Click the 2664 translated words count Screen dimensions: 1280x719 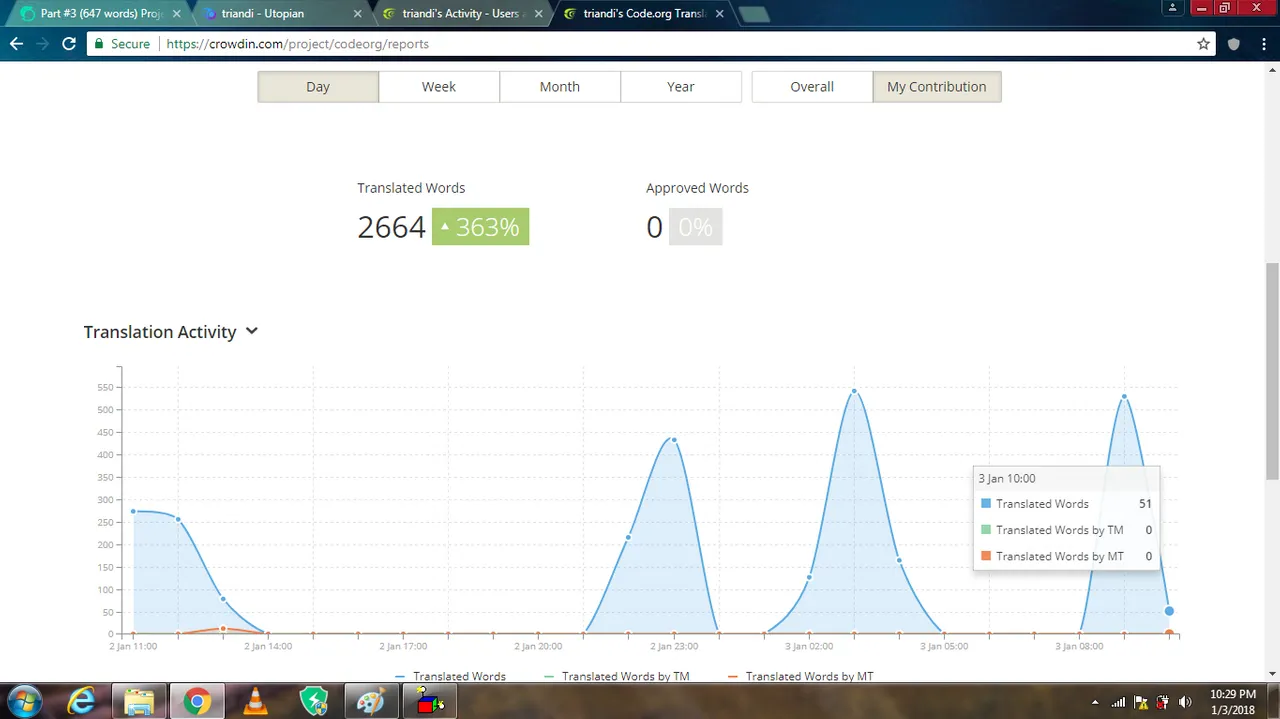391,227
